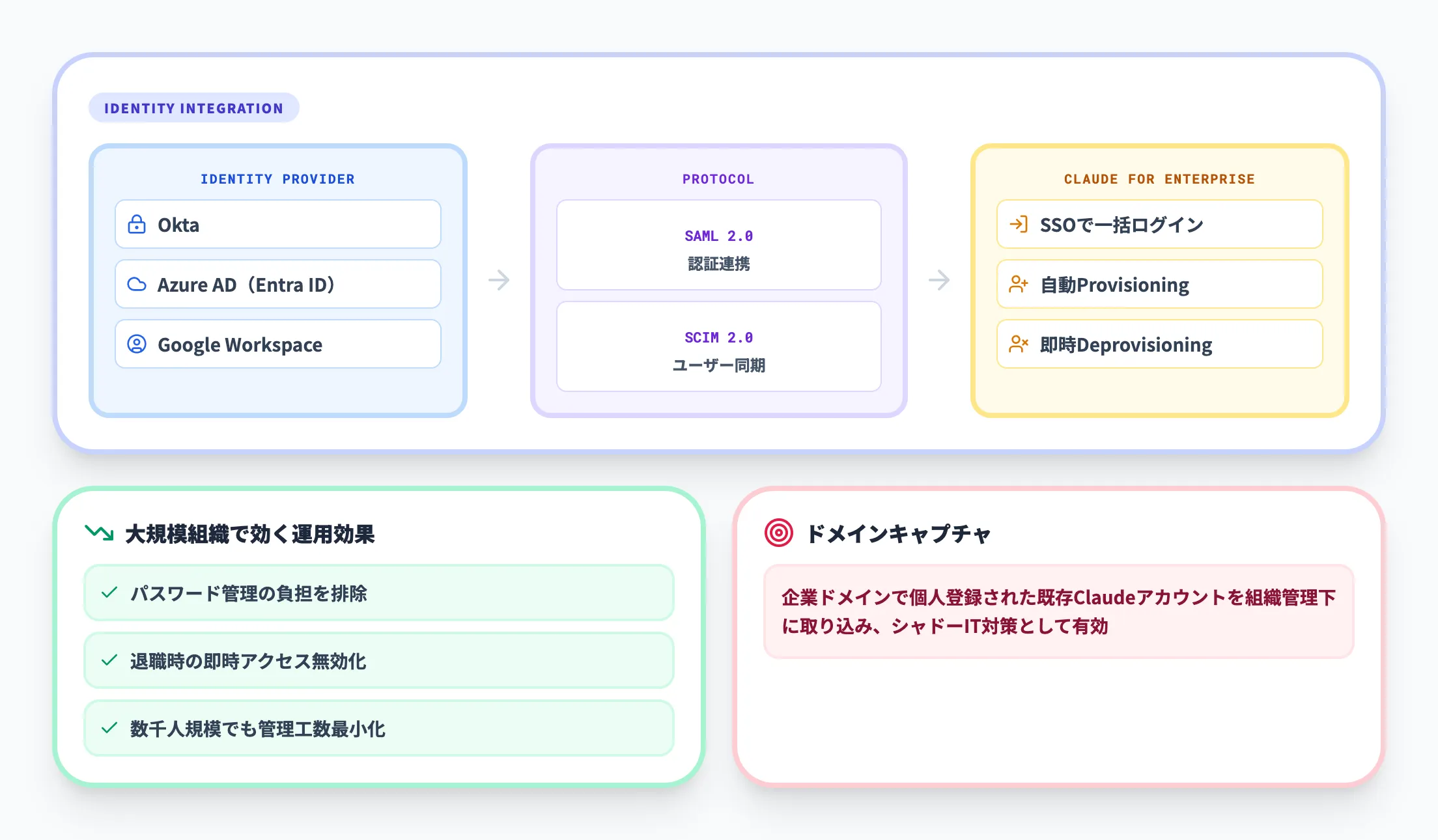Click the trending-down icon beside 大規模組織で効く運用効果
The height and width of the screenshot is (840, 1438).
[99, 533]
